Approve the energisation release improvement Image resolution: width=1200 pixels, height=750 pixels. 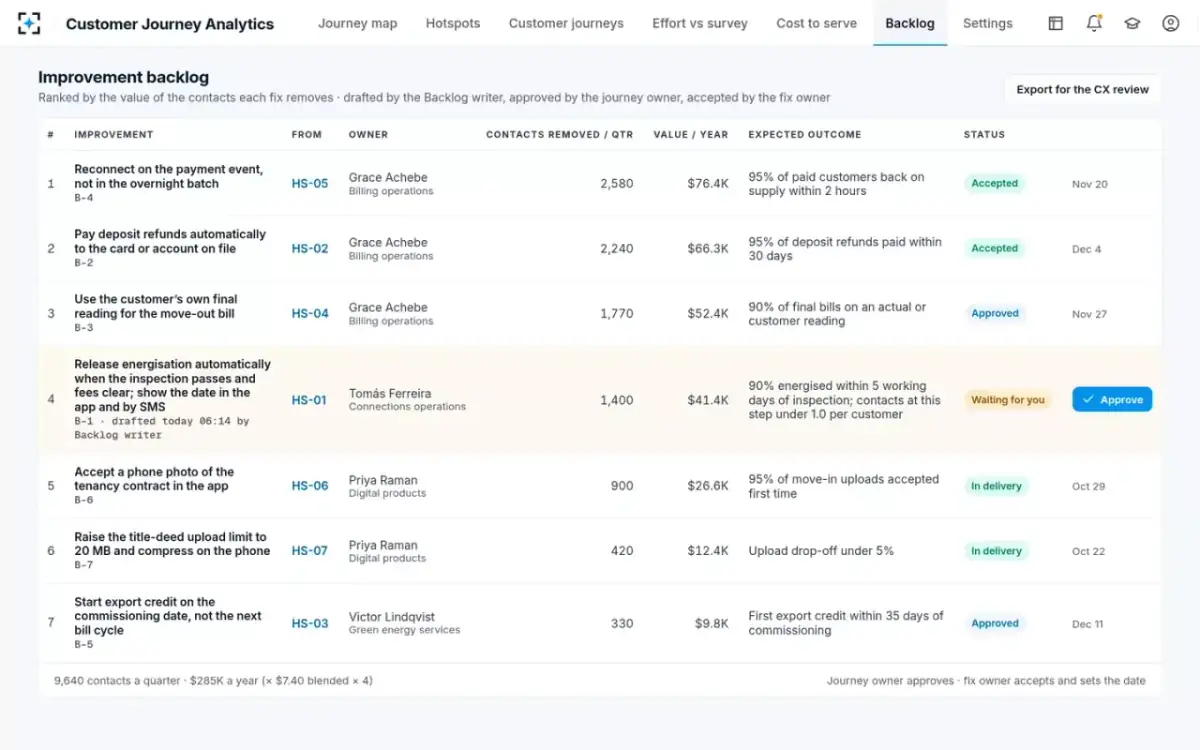1112,399
